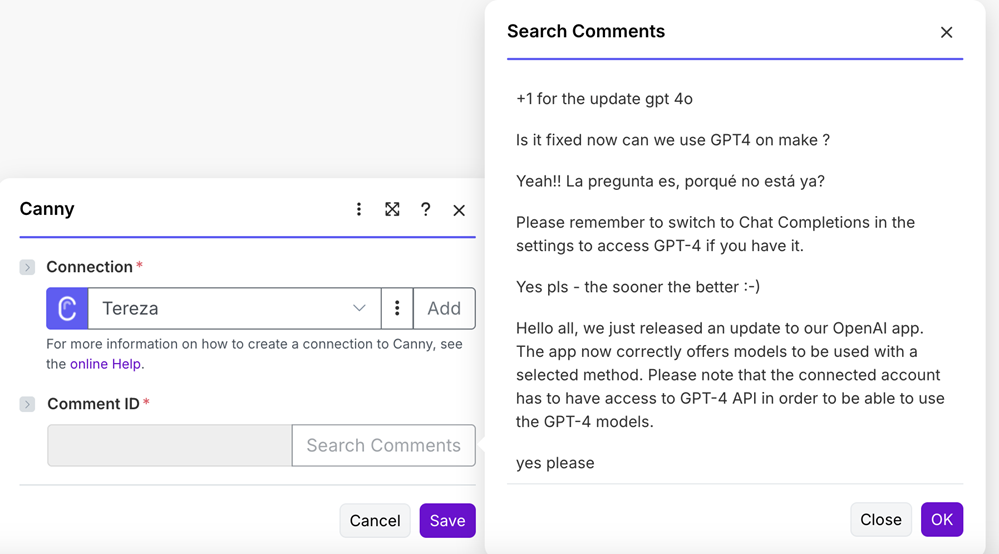Viewport: 999px width, 554px height.
Task: Open connection options dots next to Tereza
Action: 397,308
